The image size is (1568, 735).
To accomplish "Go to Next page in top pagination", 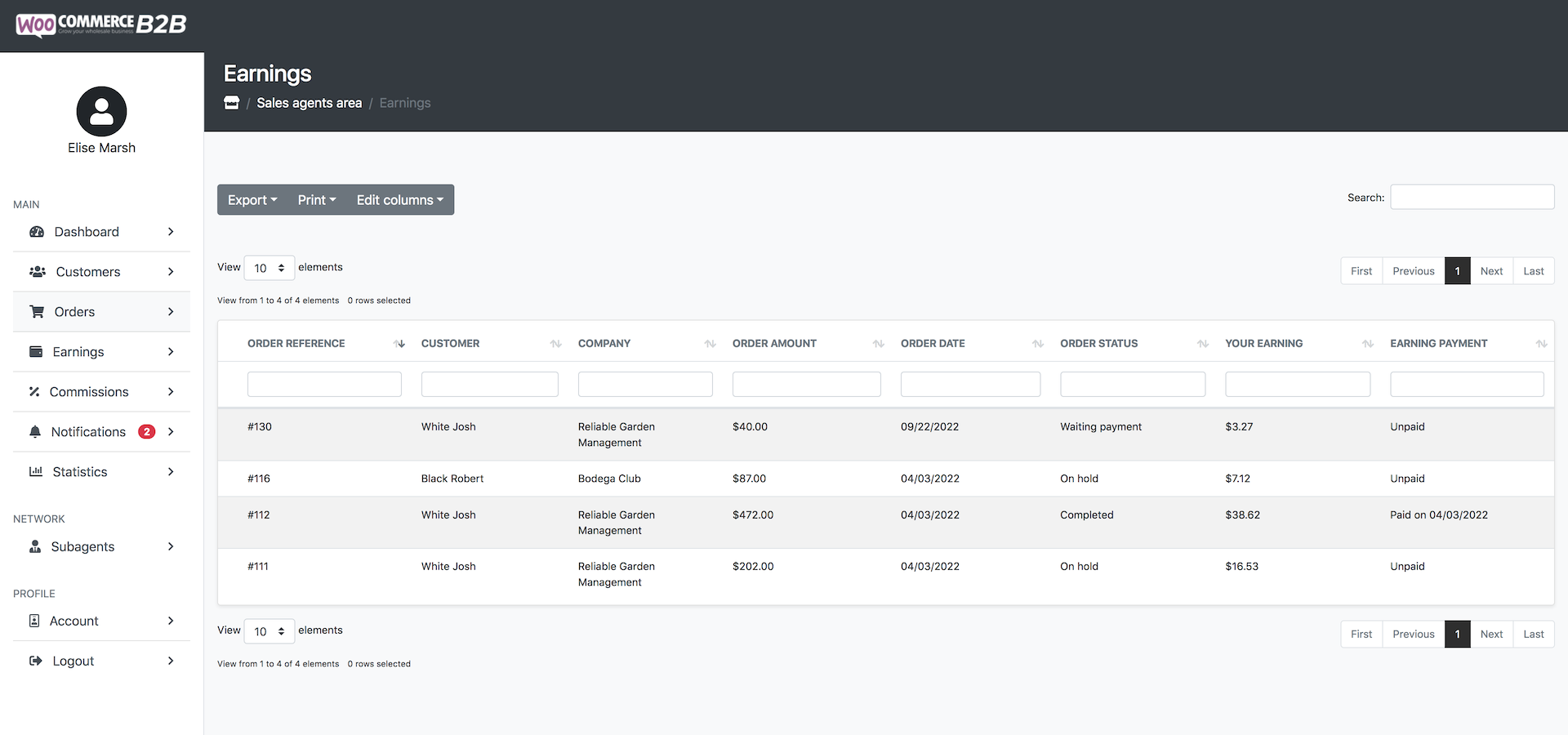I will point(1491,271).
